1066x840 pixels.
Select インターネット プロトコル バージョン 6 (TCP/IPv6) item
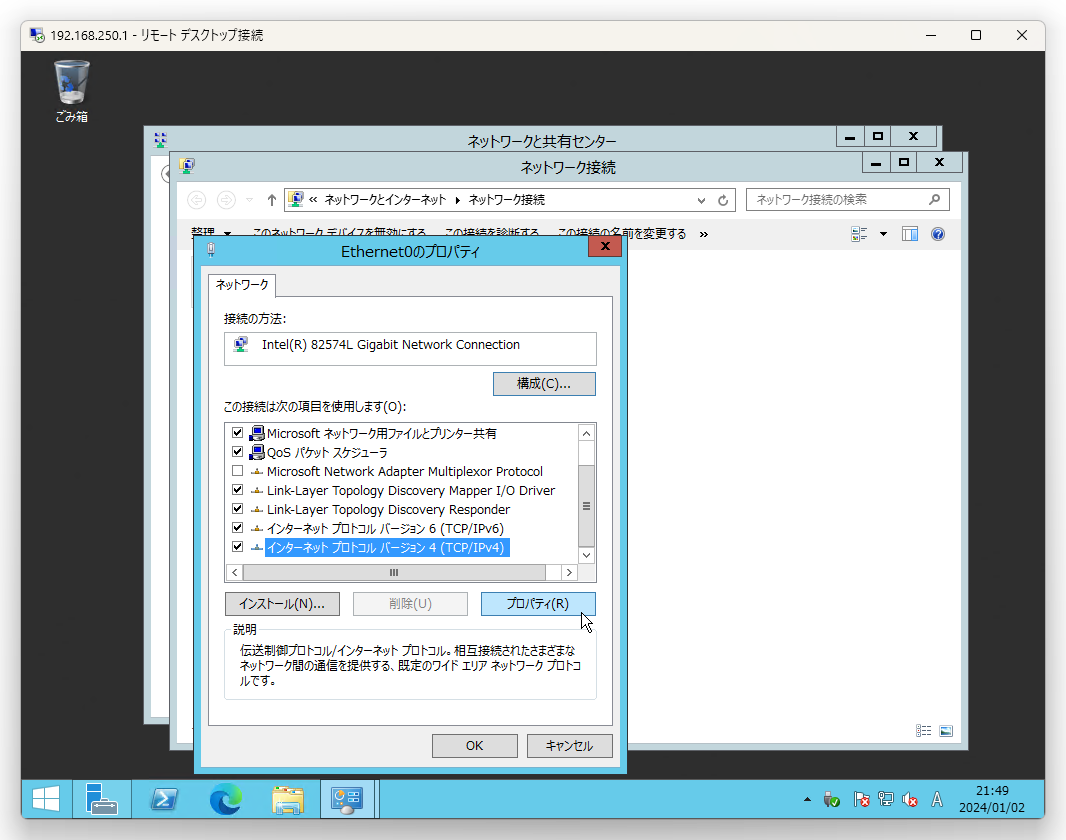[x=385, y=529]
